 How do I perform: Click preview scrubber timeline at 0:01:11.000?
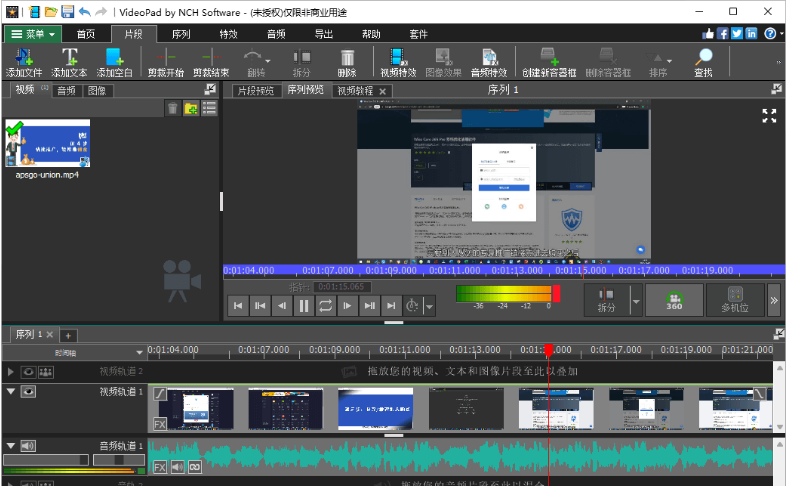click(454, 271)
